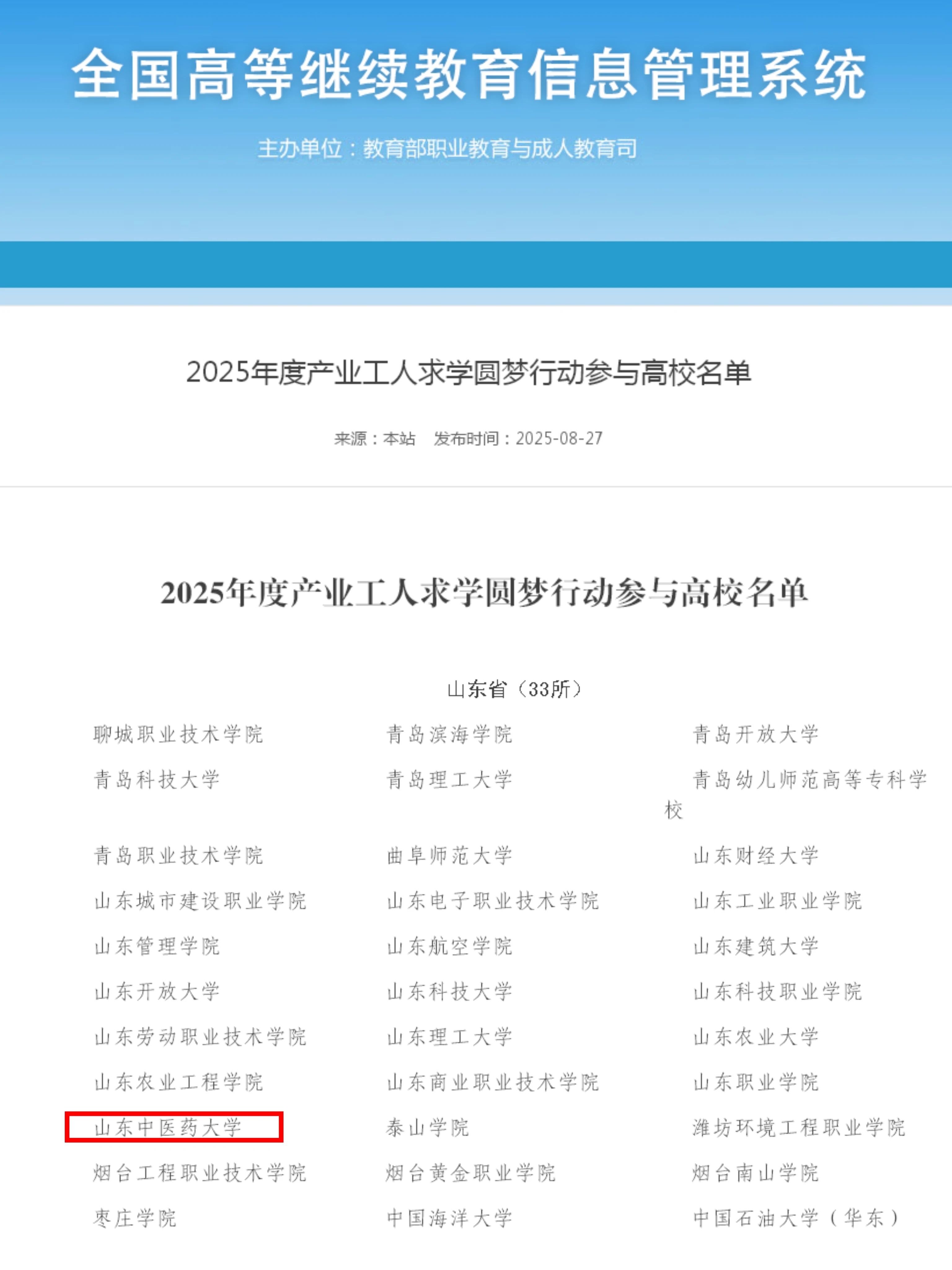Screen dimensions: 952x1270
Task: Select 山东科技大学 in the list
Action: [x=449, y=992]
